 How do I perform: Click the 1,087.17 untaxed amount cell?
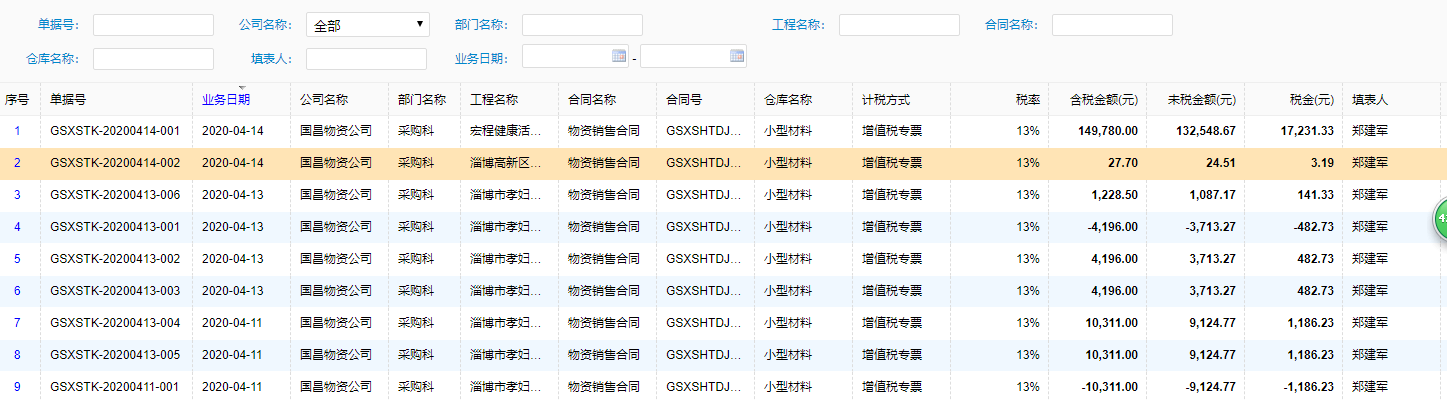1212,194
